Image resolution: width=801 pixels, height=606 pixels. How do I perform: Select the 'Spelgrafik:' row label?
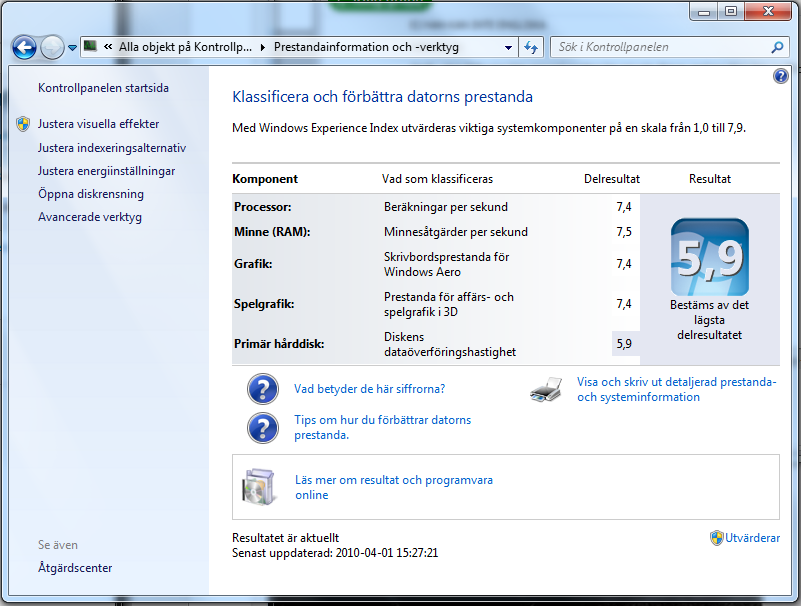coord(264,304)
